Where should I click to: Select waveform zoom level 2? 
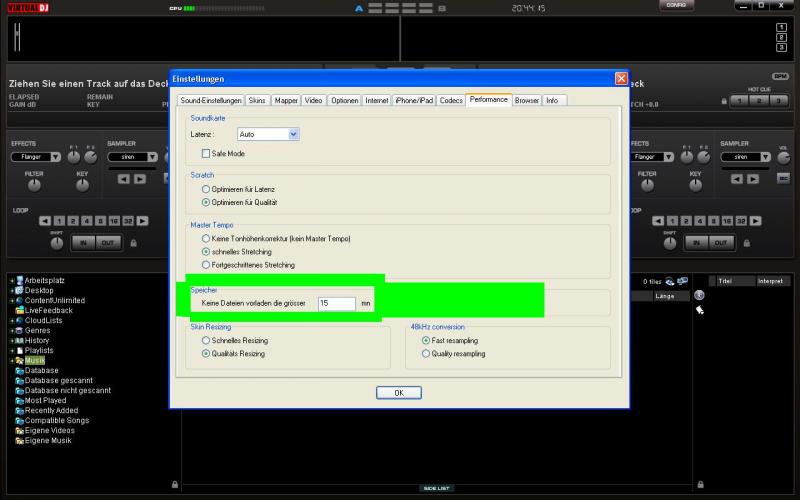(781, 37)
